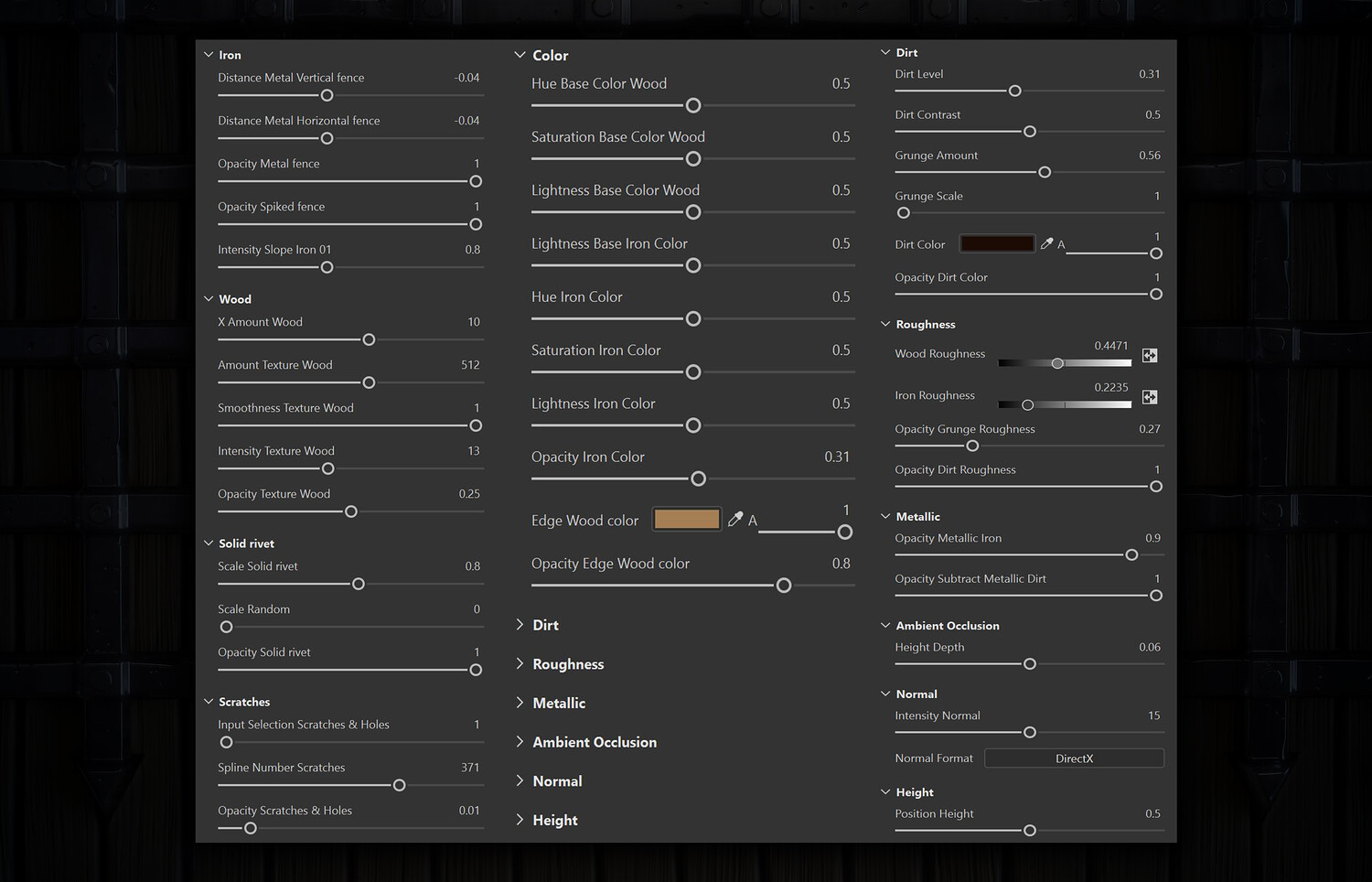
Task: Collapse the Color parameter group
Action: click(x=520, y=56)
